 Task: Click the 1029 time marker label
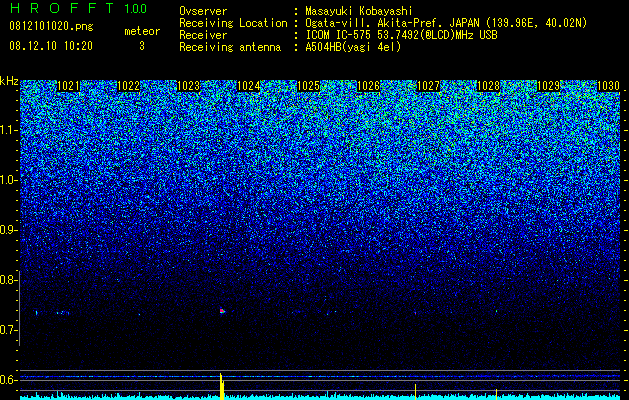pos(548,86)
